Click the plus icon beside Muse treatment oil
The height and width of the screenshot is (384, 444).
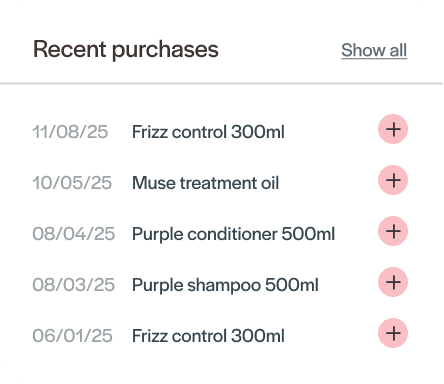(x=393, y=180)
